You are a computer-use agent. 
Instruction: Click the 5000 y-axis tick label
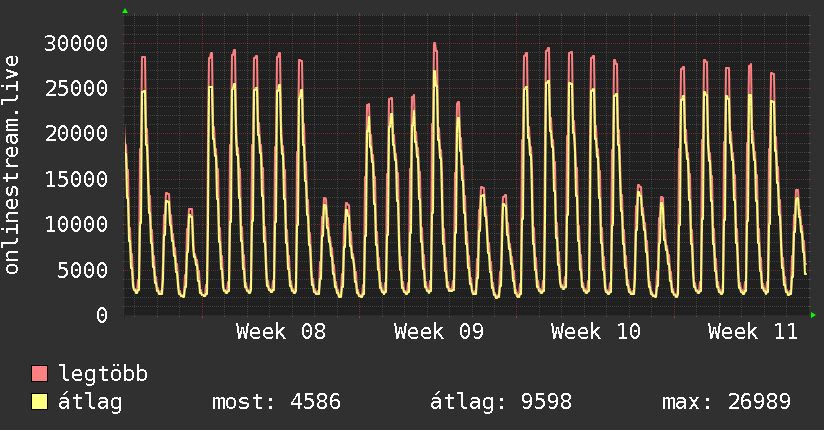click(83, 270)
